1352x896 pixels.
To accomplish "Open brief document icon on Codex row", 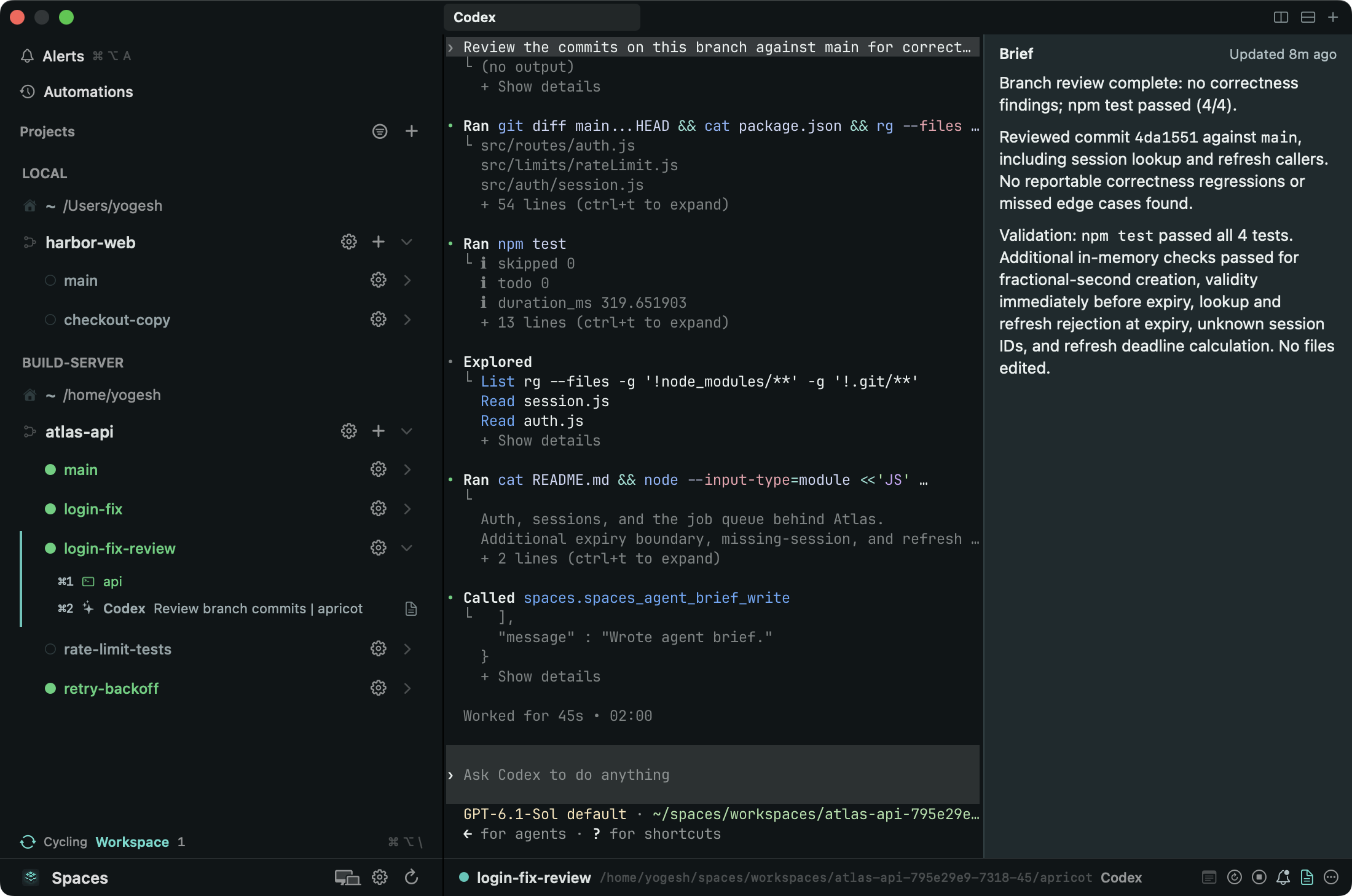I will (411, 608).
